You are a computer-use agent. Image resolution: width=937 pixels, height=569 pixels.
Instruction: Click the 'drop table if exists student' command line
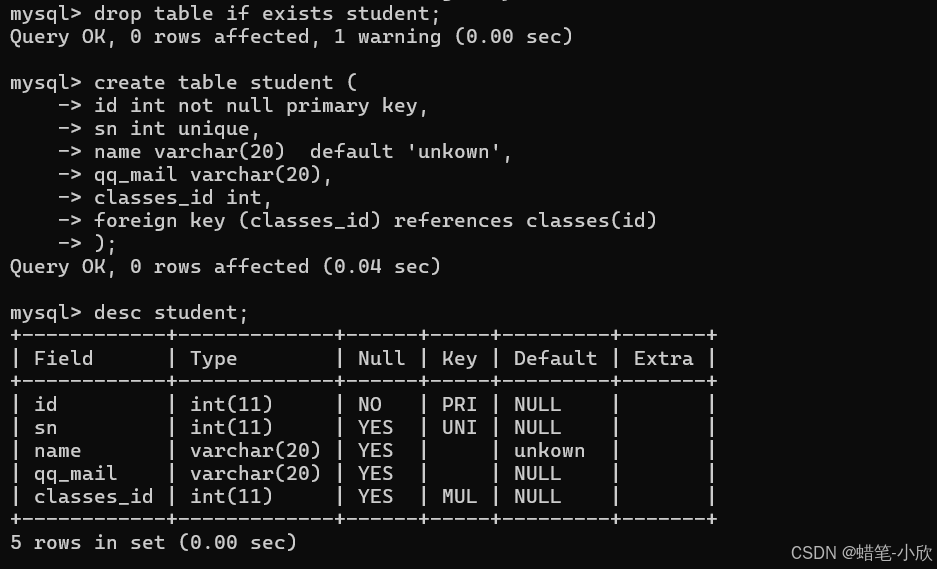point(267,13)
